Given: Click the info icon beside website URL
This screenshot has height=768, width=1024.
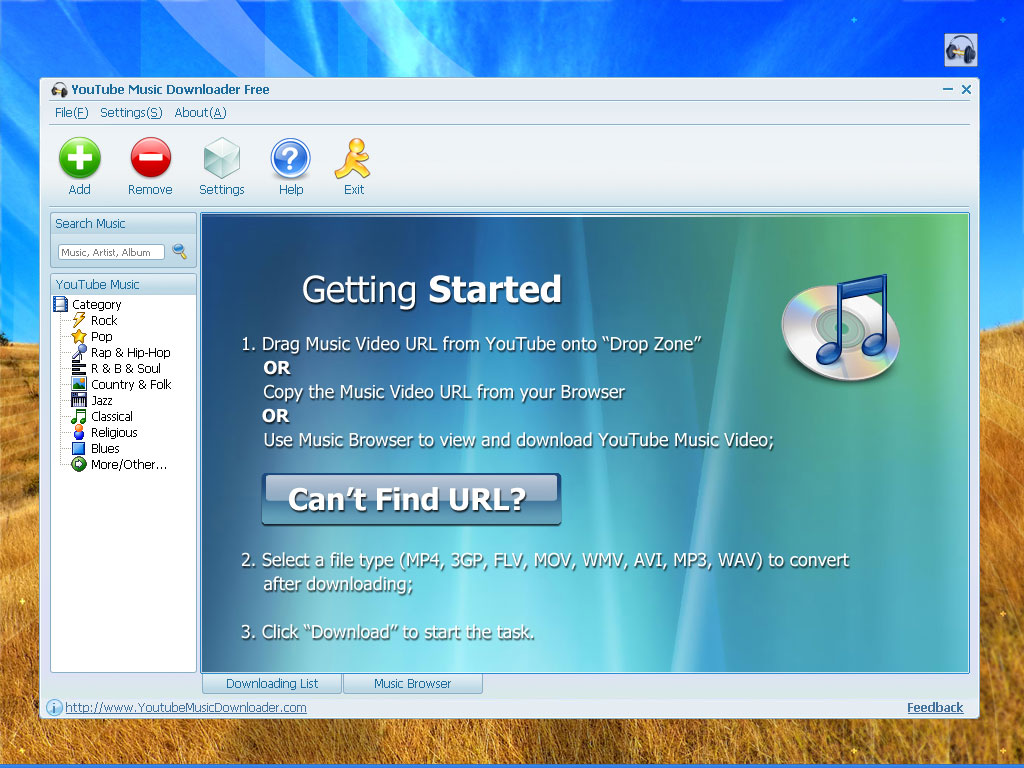Looking at the screenshot, I should pyautogui.click(x=54, y=707).
